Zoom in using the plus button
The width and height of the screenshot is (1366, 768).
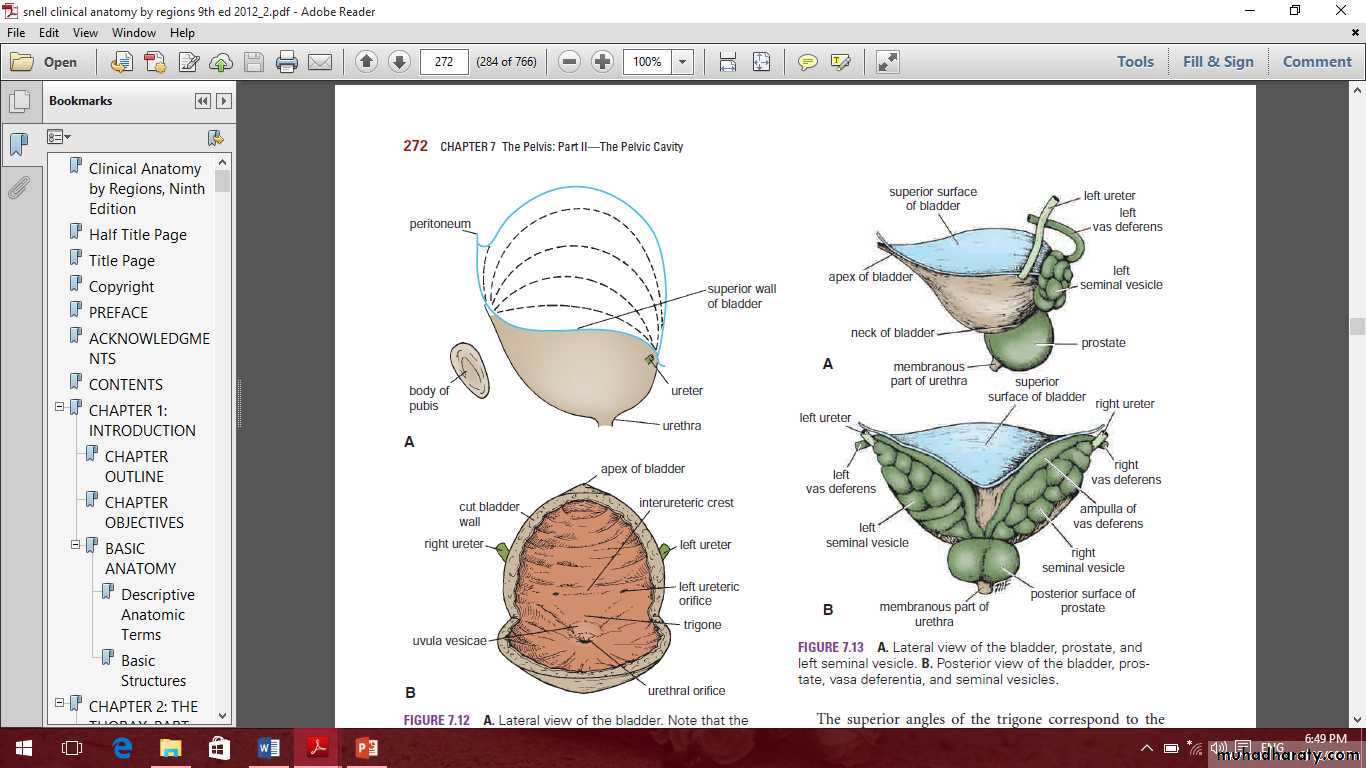coord(602,62)
